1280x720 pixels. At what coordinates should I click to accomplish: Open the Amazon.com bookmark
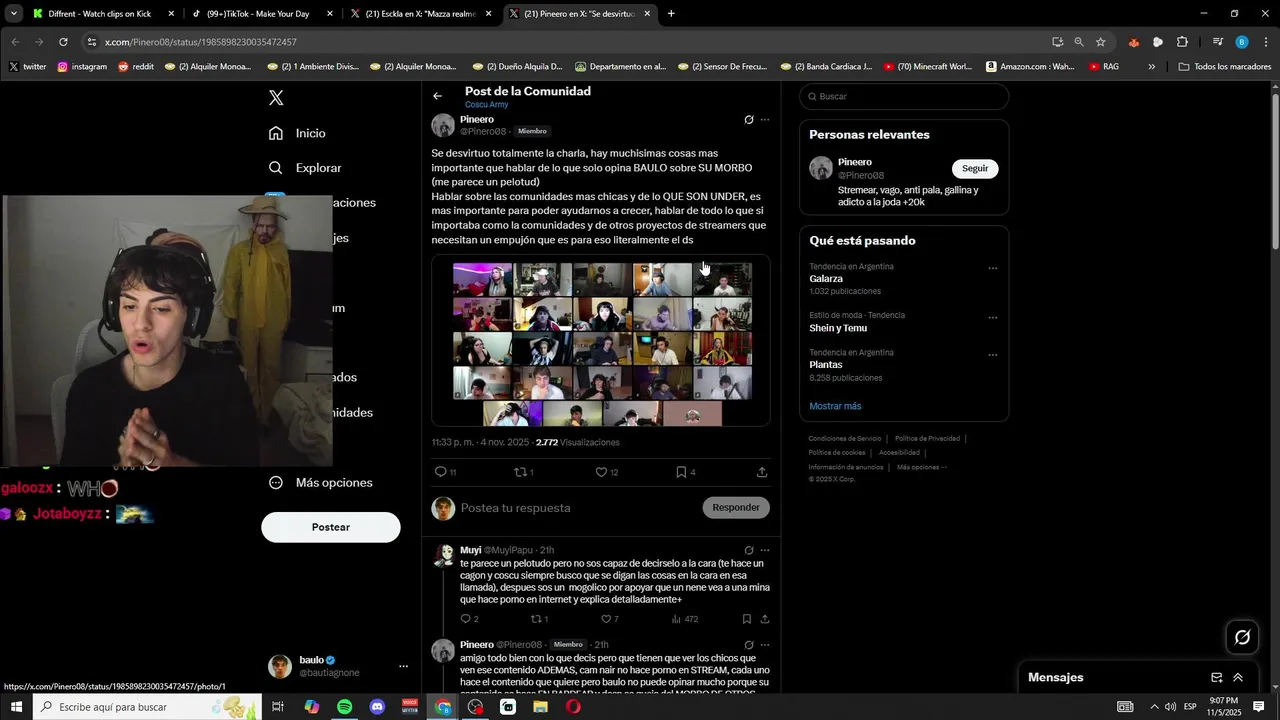[1030, 67]
